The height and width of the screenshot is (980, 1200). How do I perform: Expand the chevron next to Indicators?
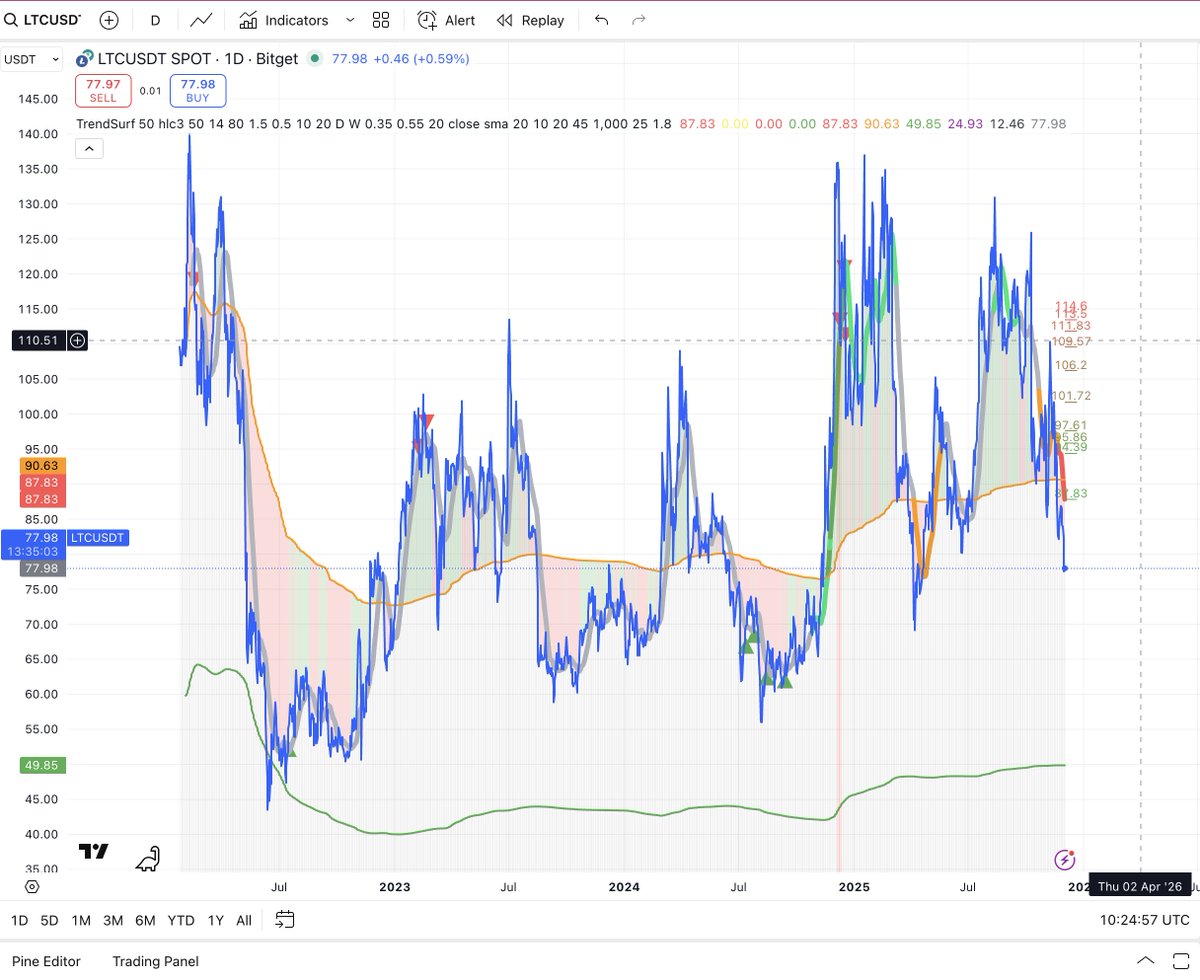tap(349, 19)
